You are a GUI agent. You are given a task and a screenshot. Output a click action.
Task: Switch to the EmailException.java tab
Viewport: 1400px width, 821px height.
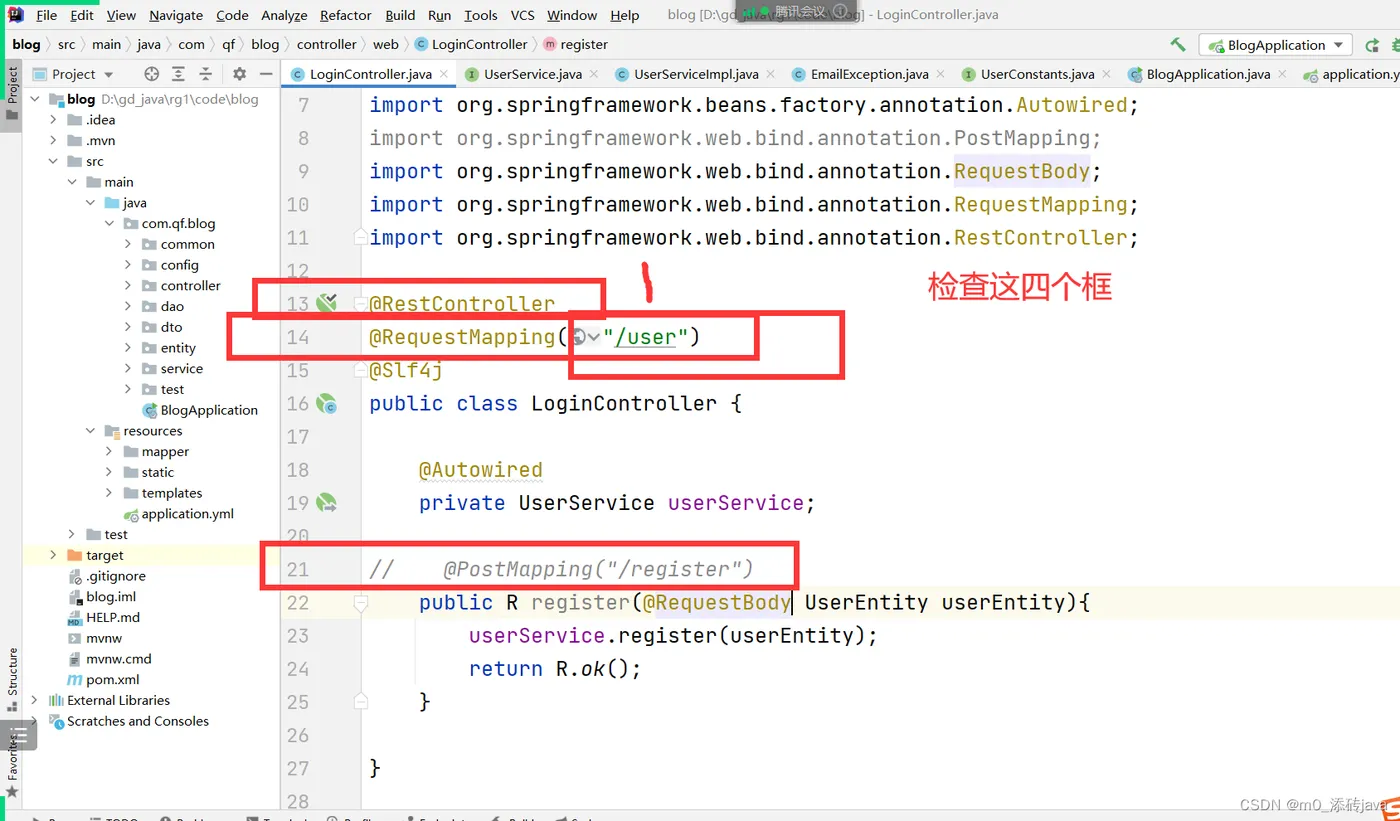click(x=869, y=74)
